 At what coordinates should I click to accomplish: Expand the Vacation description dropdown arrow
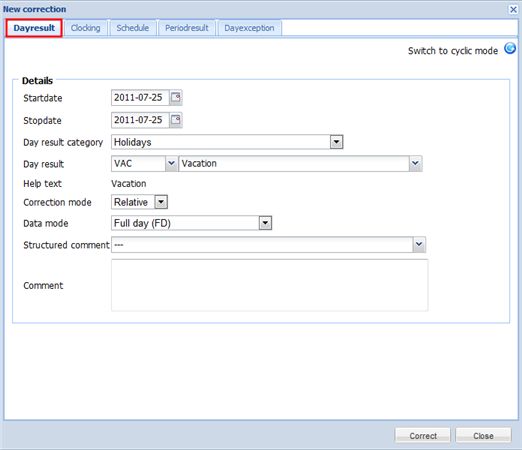tap(415, 163)
